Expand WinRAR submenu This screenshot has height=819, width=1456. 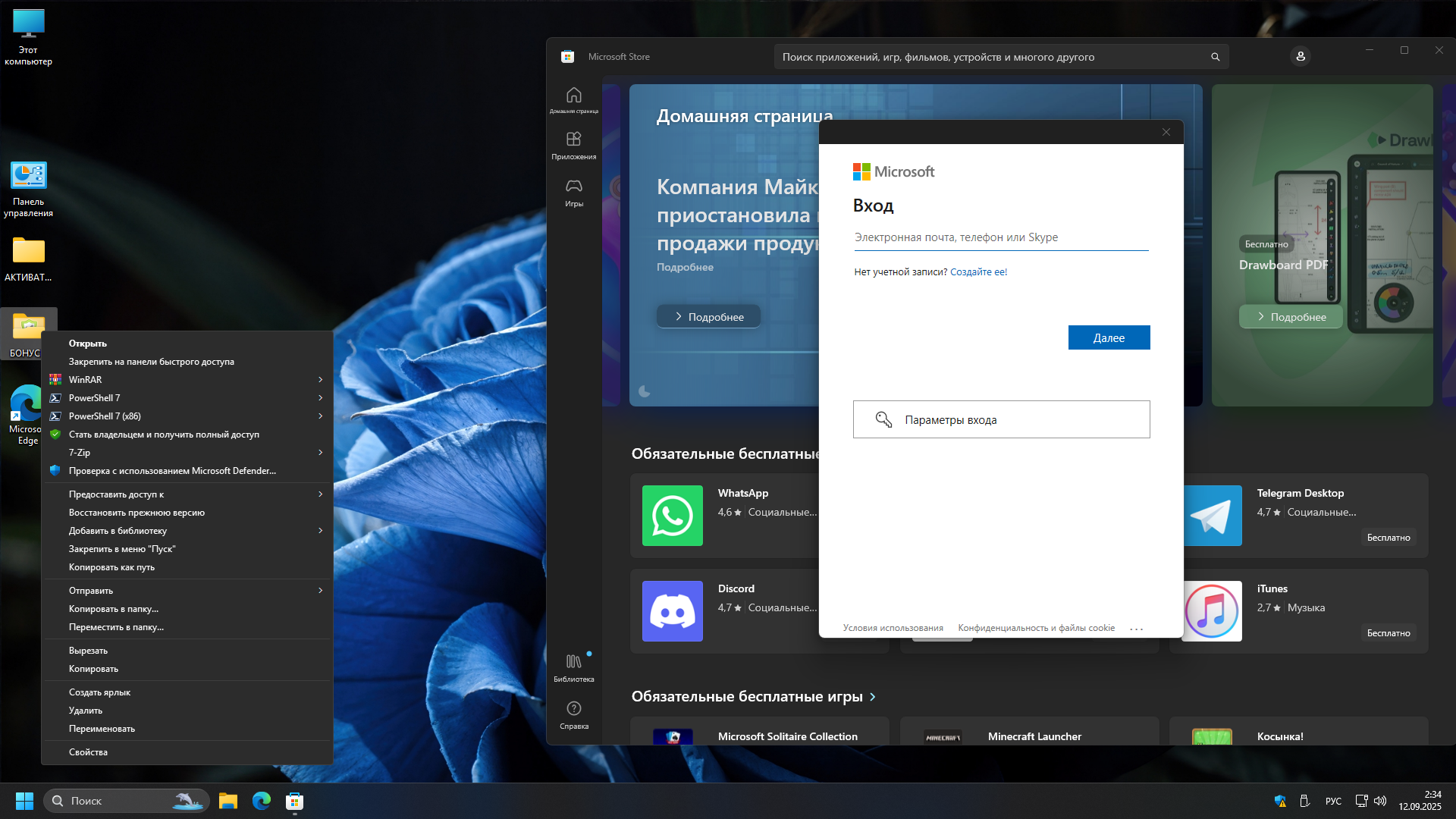[x=187, y=380]
